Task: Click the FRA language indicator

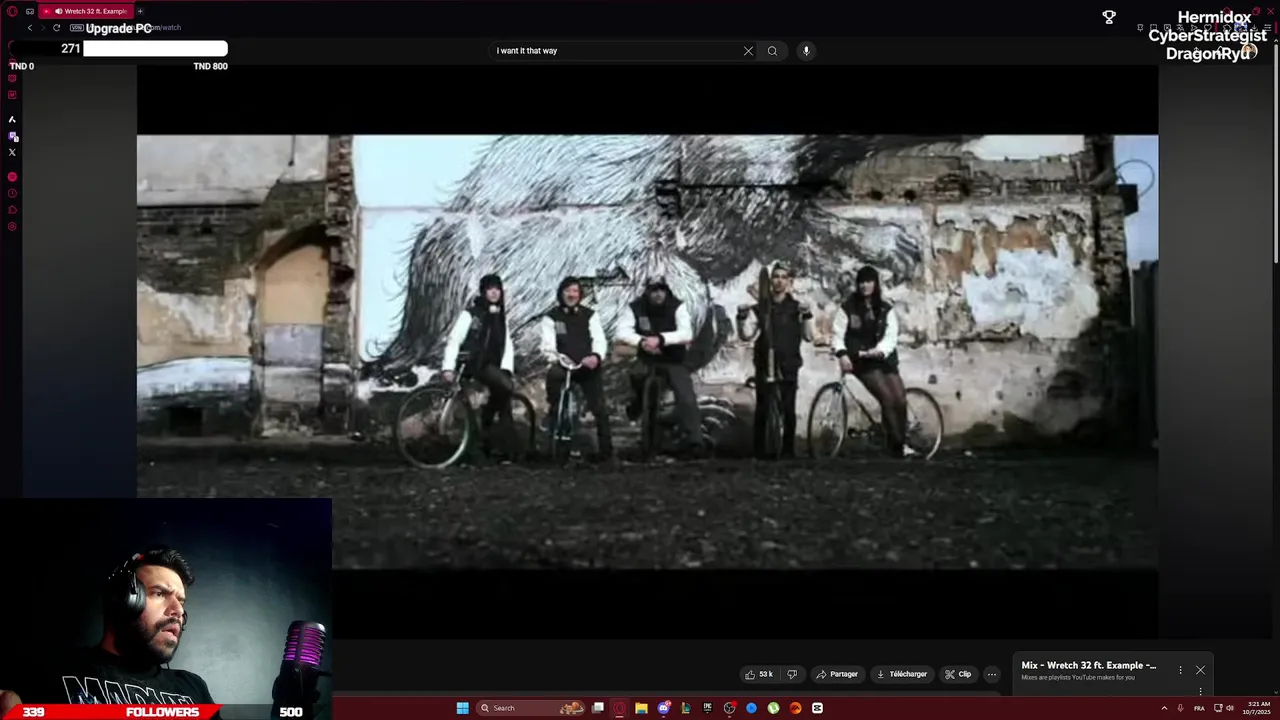Action: pos(1199,708)
